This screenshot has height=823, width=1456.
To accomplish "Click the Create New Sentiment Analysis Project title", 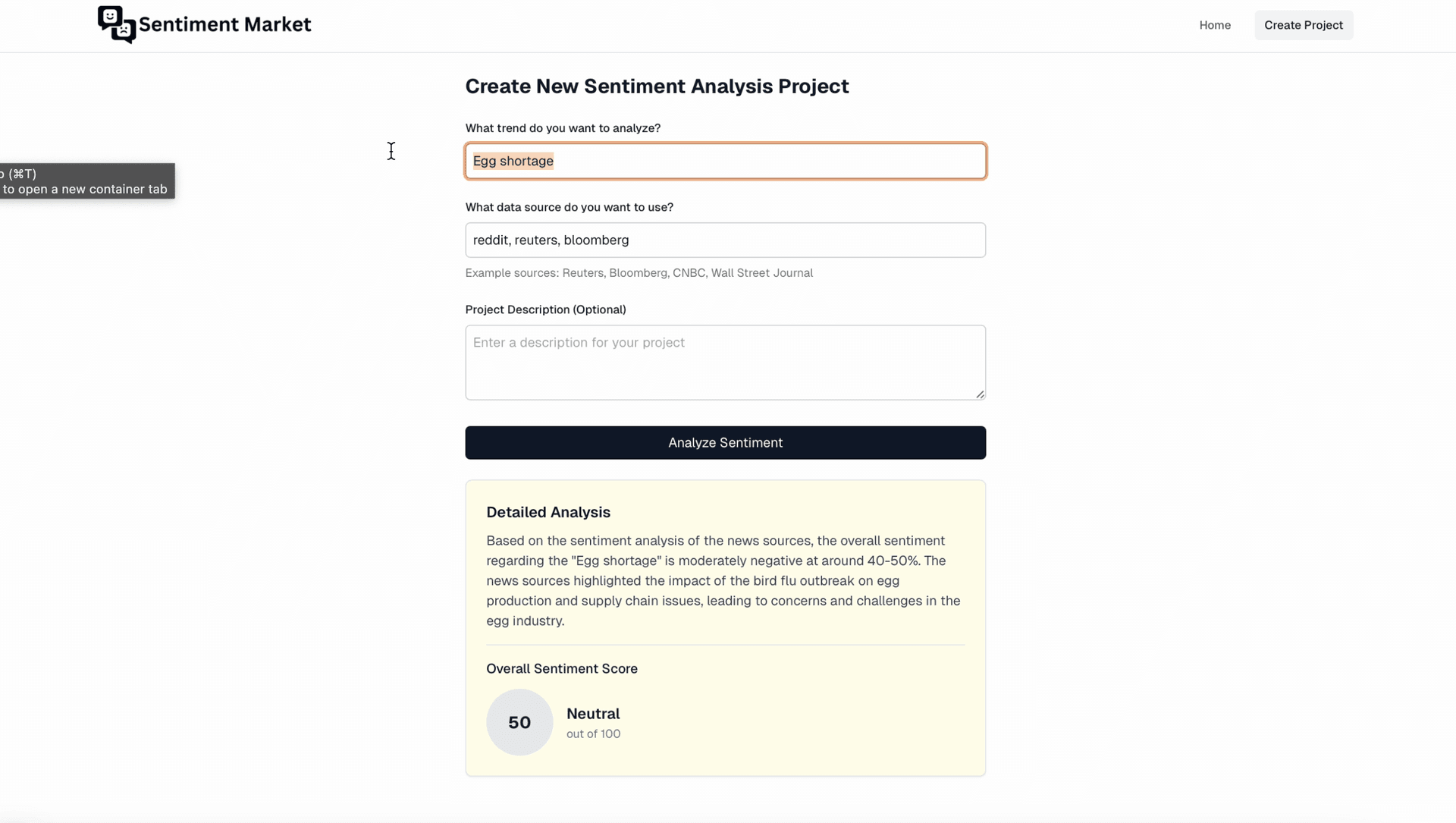I will click(657, 86).
